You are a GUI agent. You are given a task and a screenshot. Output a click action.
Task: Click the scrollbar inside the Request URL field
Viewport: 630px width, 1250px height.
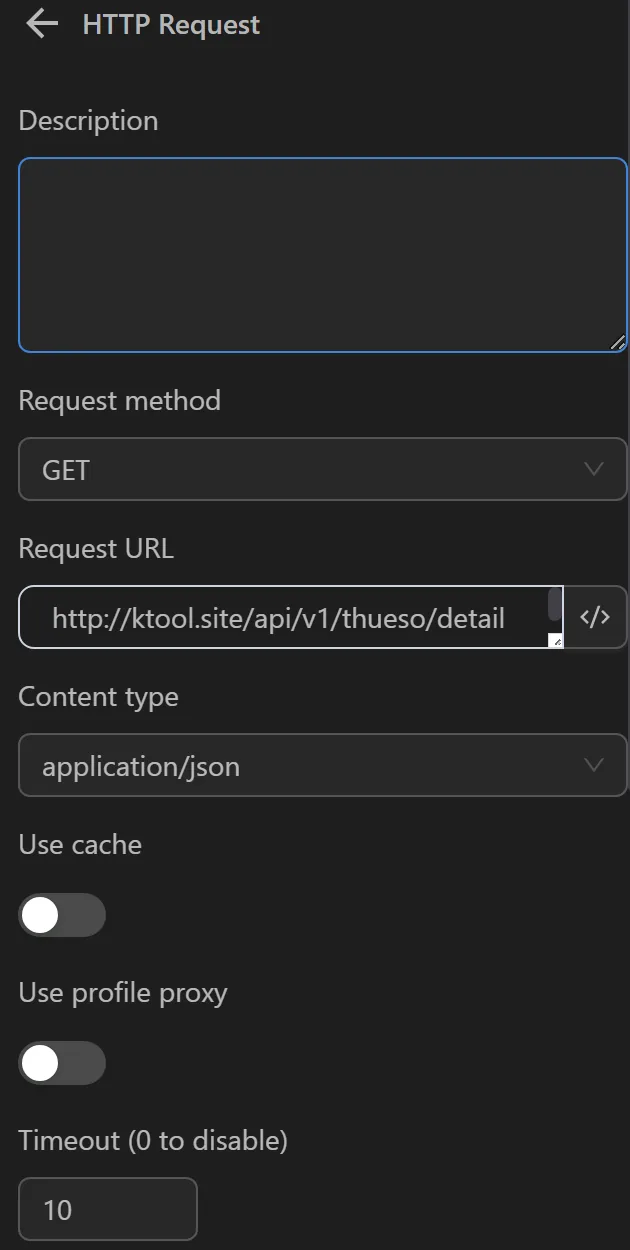(556, 603)
